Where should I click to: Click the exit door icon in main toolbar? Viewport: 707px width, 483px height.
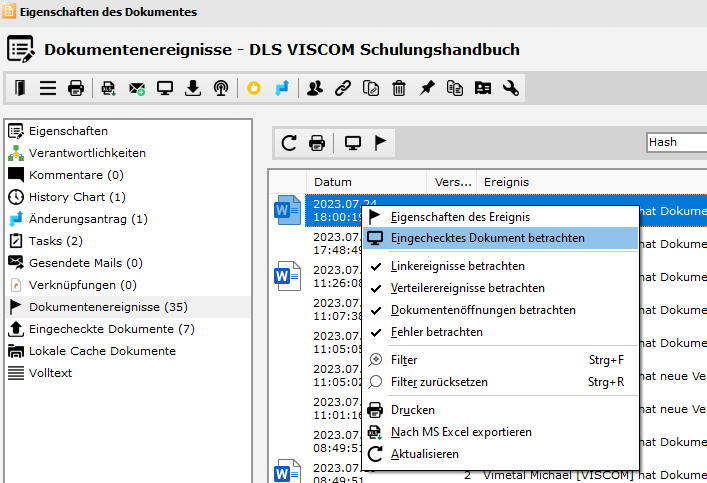coord(20,87)
